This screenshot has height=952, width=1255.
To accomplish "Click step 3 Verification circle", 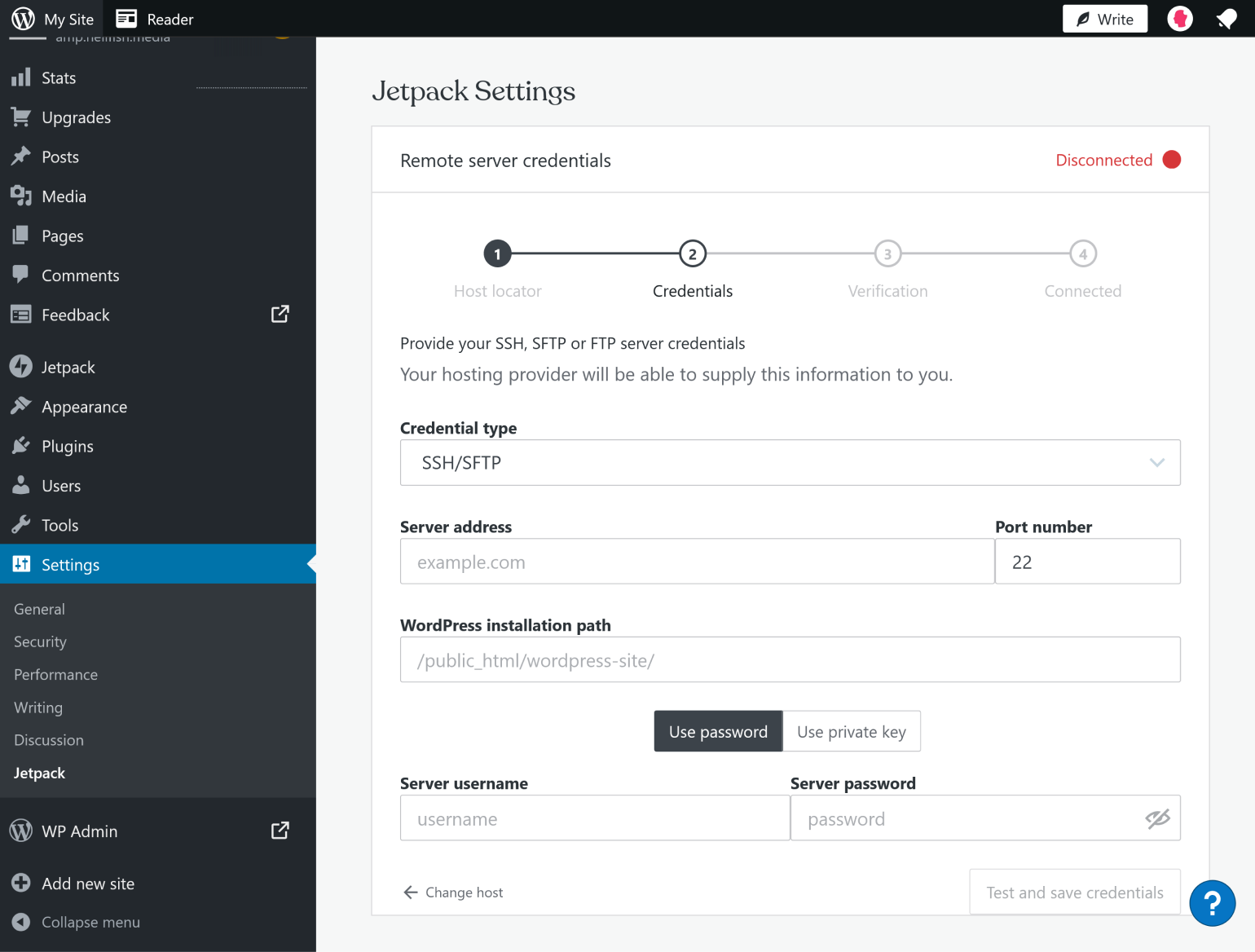I will pos(887,254).
